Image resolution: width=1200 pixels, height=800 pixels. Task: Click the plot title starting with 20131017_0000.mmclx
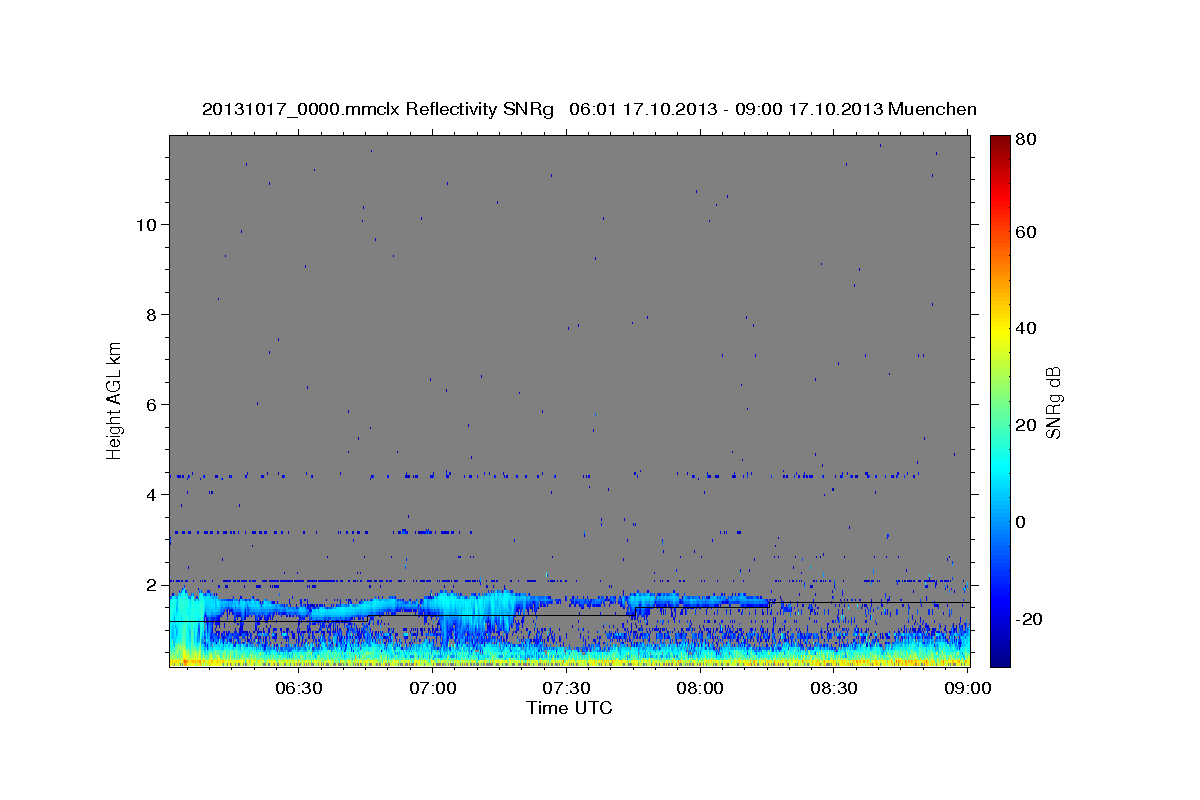click(x=589, y=109)
